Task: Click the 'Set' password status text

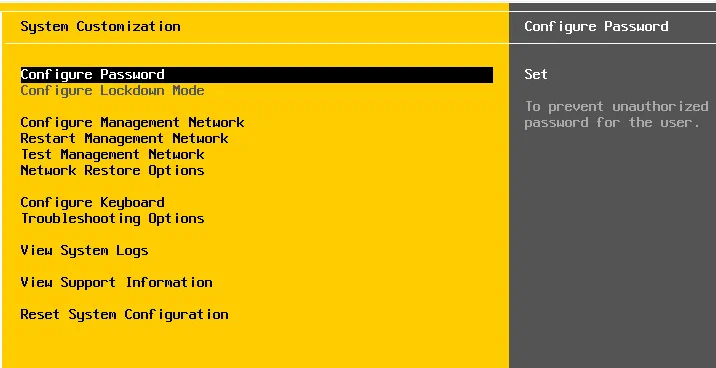Action: click(x=536, y=74)
